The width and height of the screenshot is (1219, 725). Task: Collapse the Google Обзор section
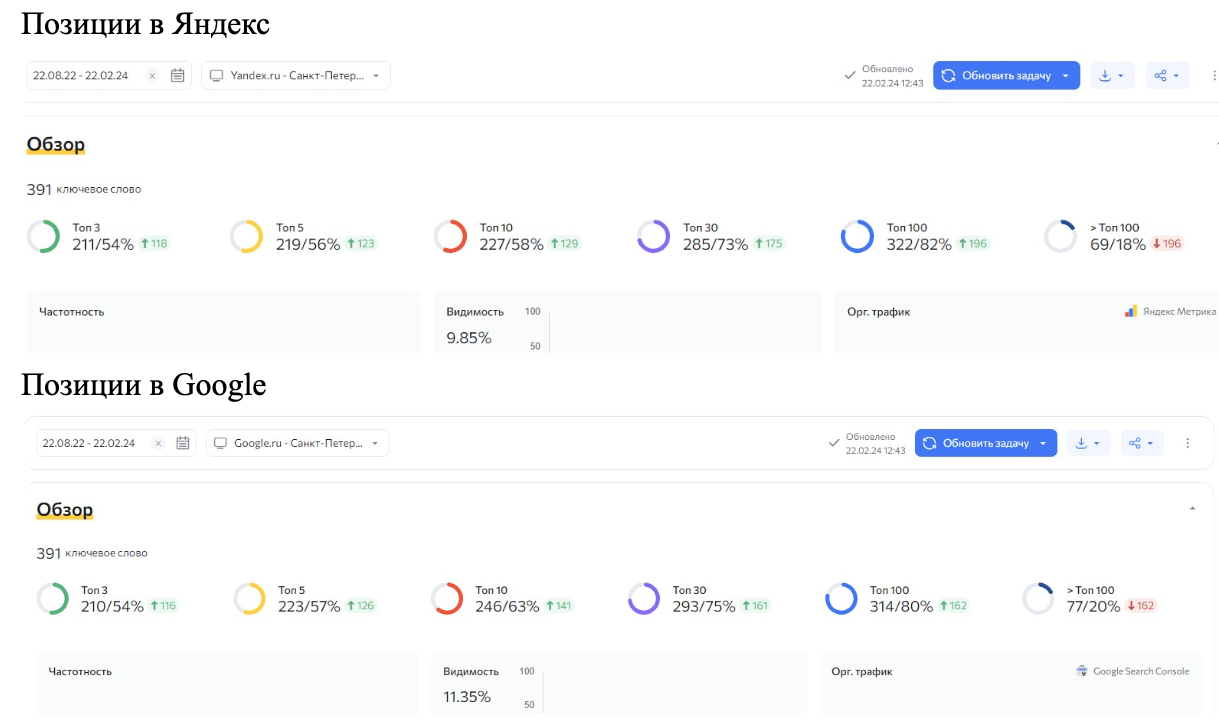point(1192,509)
